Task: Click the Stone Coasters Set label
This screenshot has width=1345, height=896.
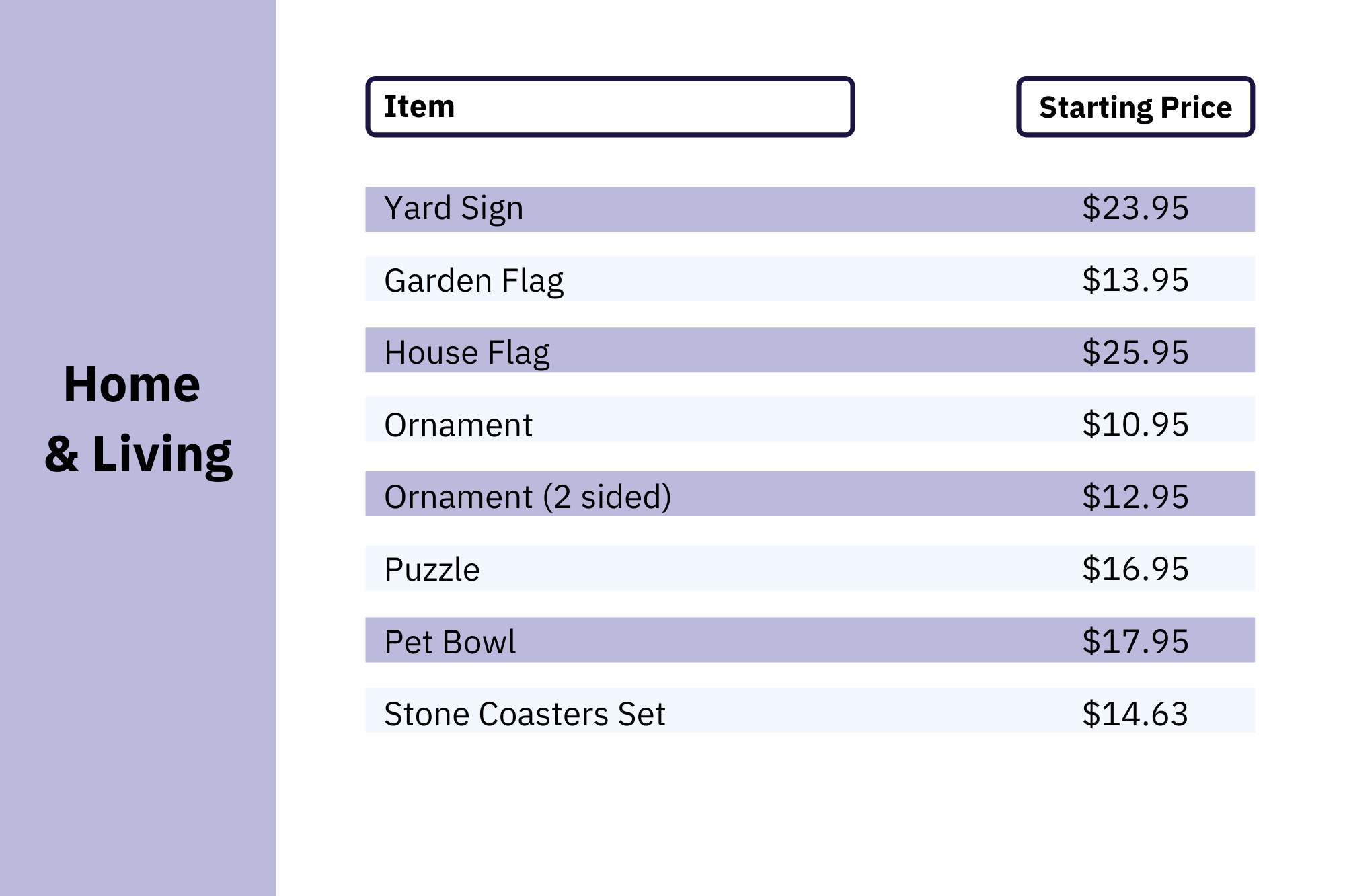Action: point(525,714)
